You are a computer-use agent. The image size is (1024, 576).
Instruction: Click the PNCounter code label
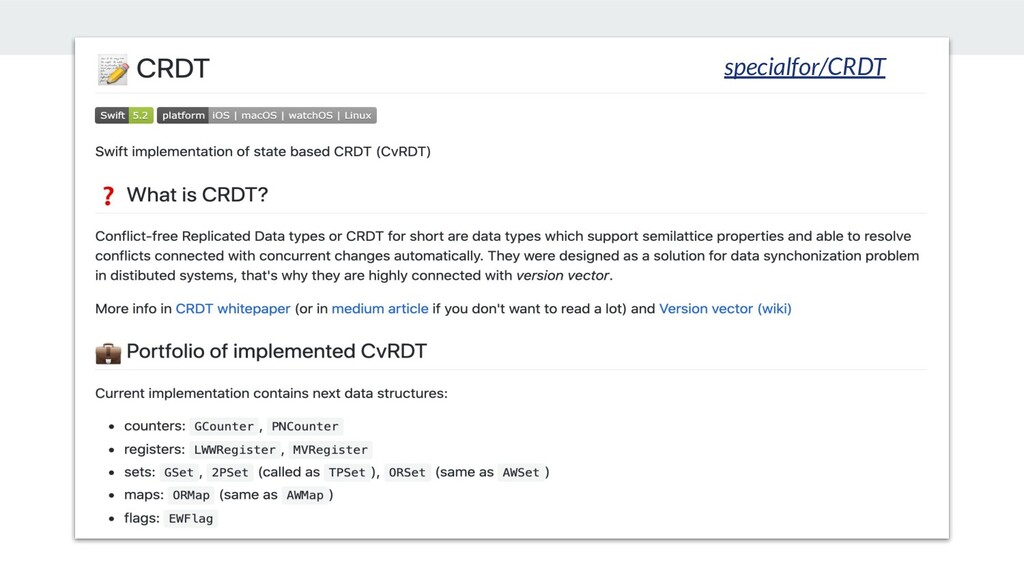click(x=305, y=426)
